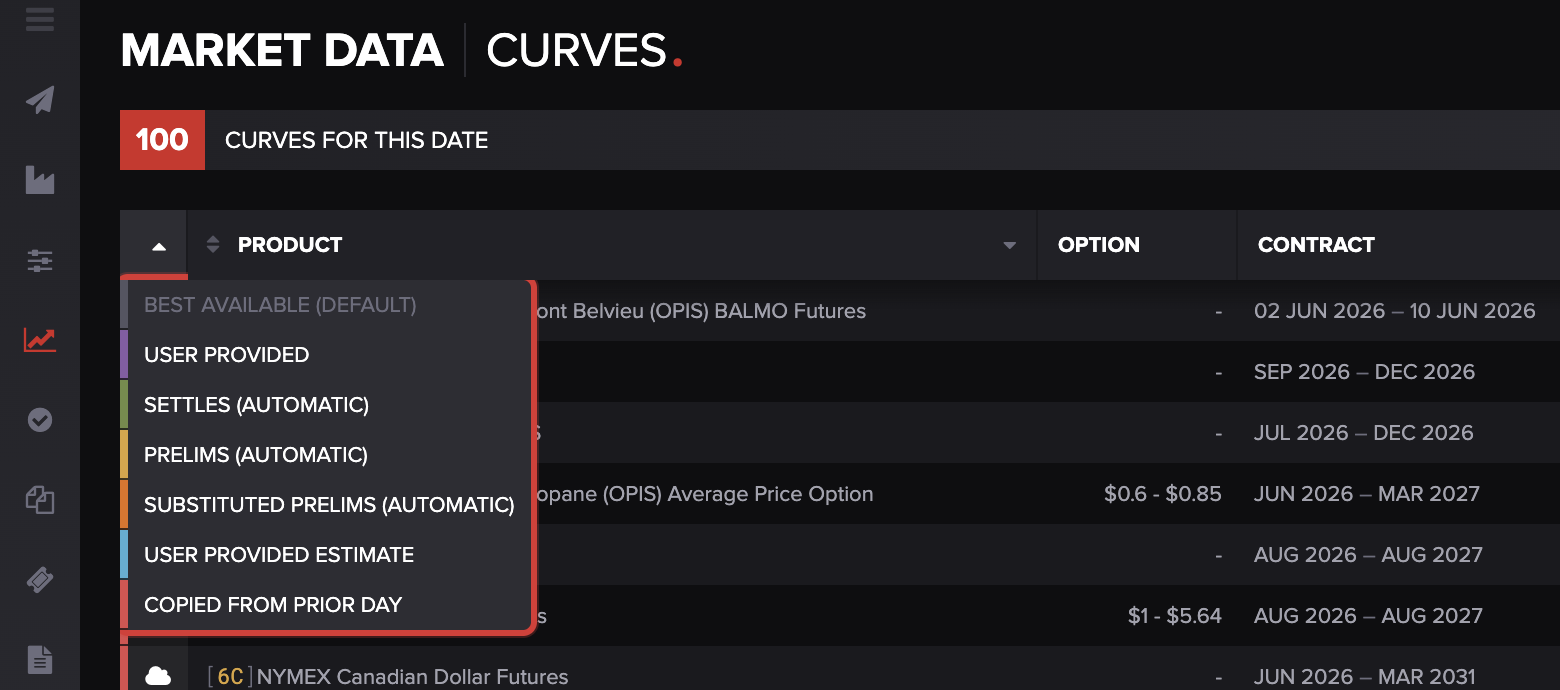Click the cloud icon beside Canadian Dollar Futures
This screenshot has height=690, width=1560.
tap(158, 676)
